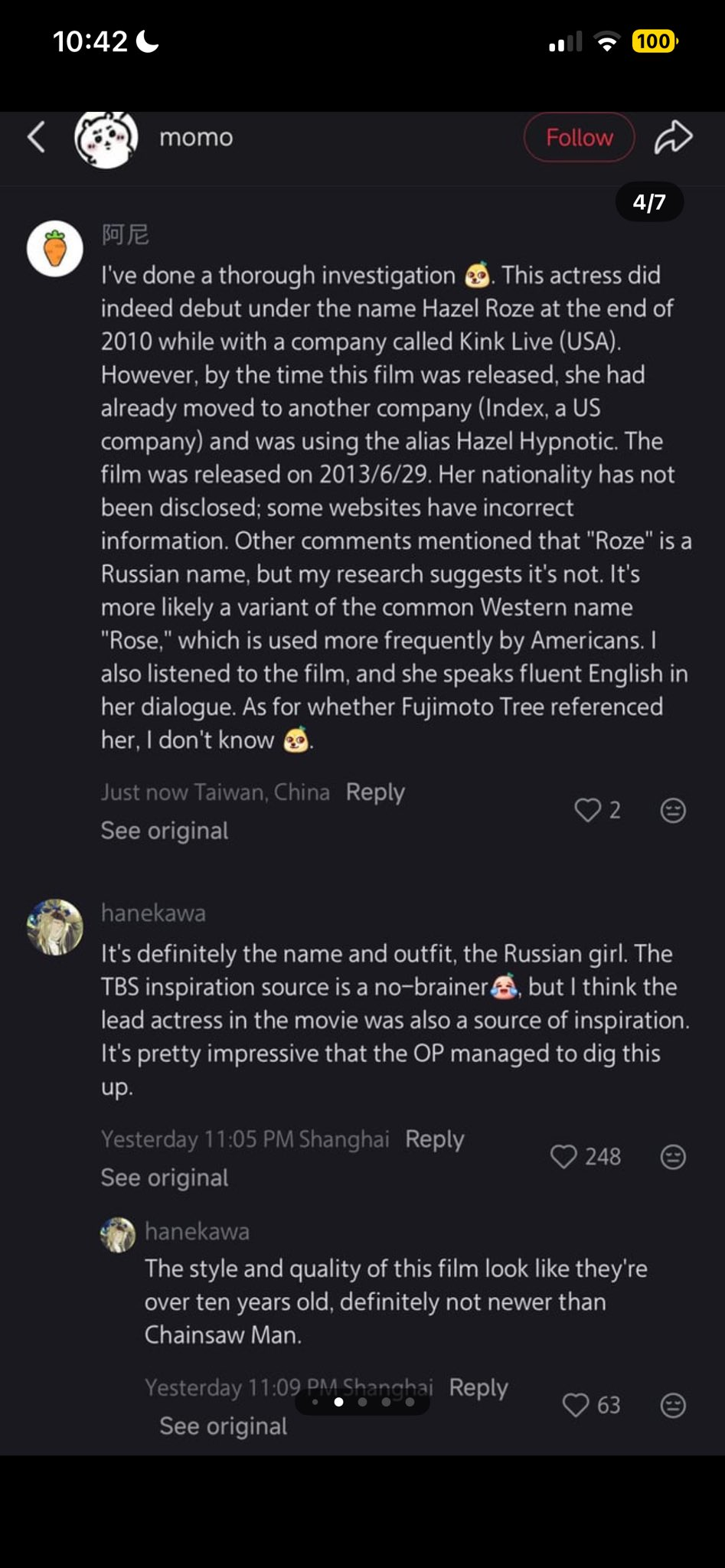The height and width of the screenshot is (1568, 725).
Task: Like 阿尼's comment with 2 likes
Action: [x=588, y=810]
